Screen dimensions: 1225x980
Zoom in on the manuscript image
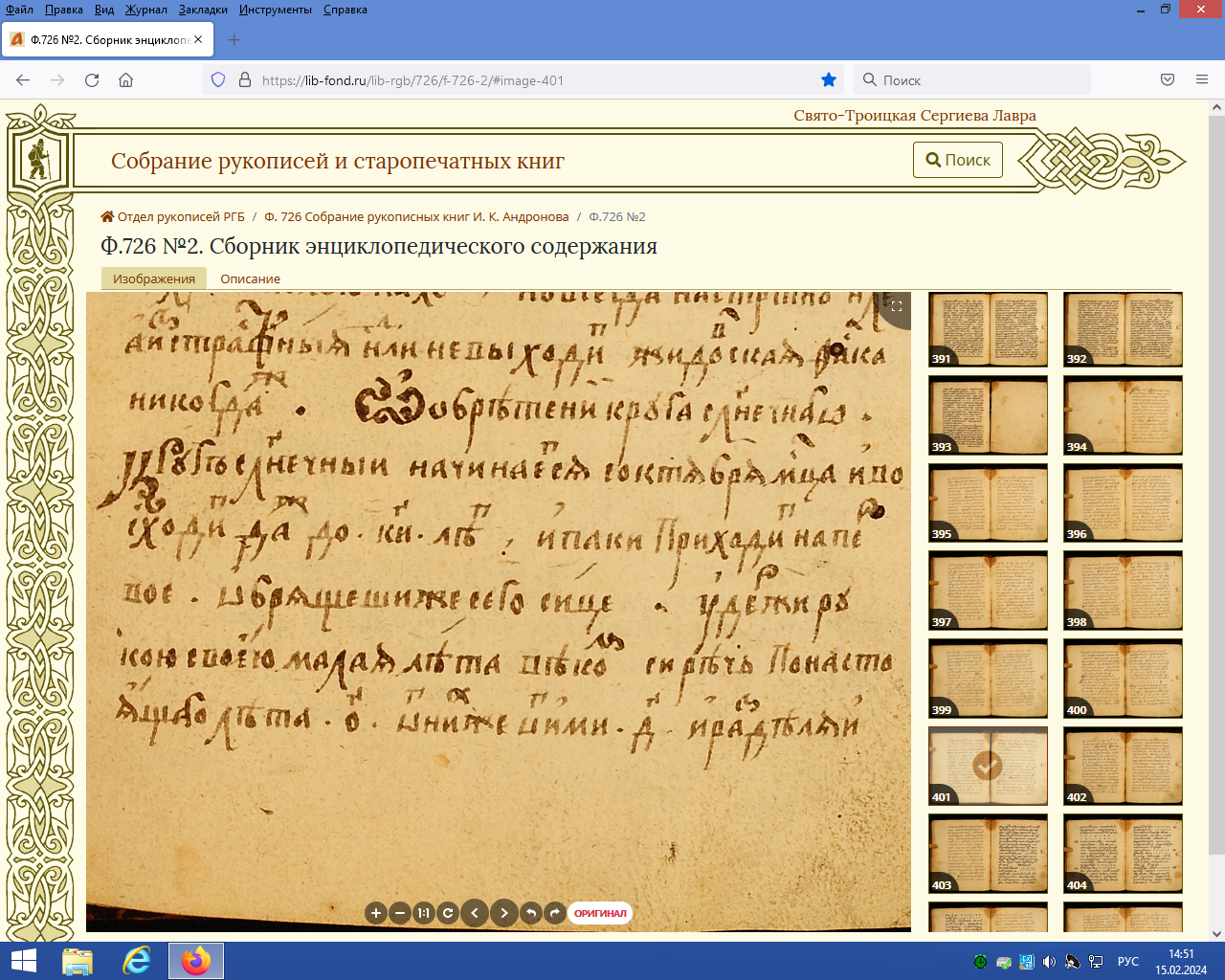click(x=376, y=913)
